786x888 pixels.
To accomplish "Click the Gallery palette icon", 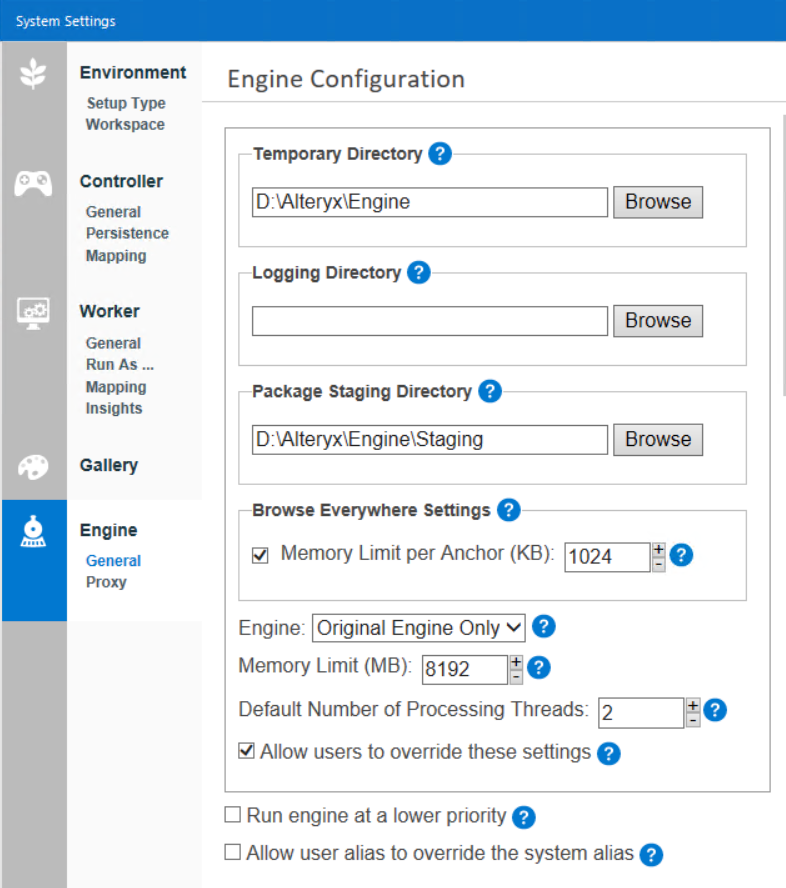I will click(x=34, y=466).
